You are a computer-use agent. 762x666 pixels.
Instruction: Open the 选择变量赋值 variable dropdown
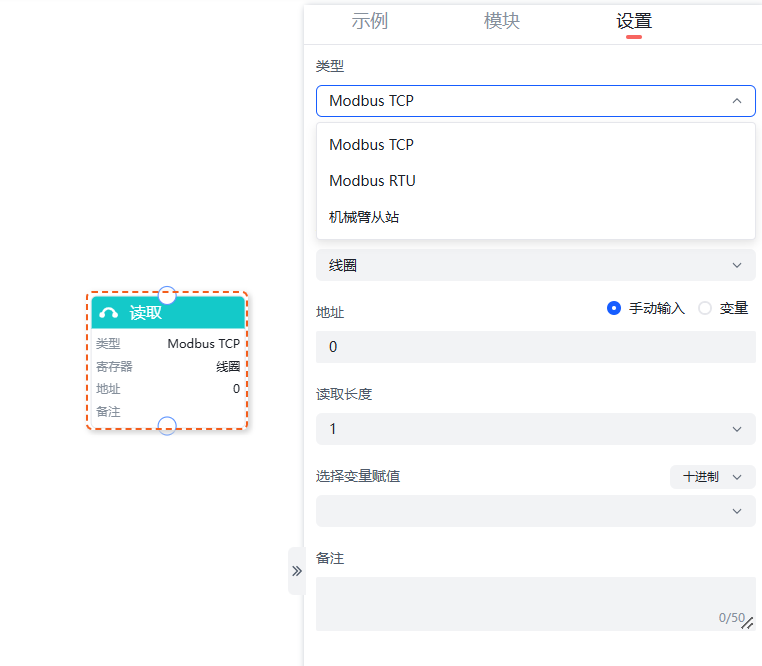[x=536, y=511]
